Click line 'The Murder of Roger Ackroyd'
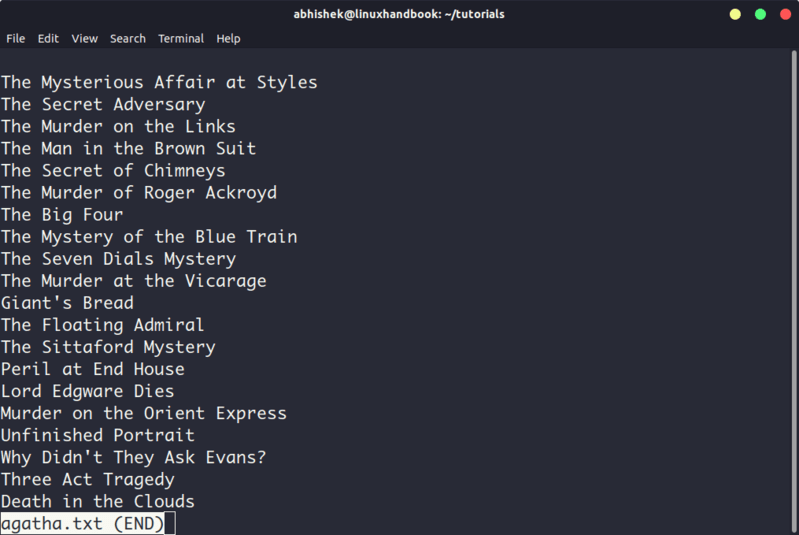799x535 pixels. pos(139,193)
